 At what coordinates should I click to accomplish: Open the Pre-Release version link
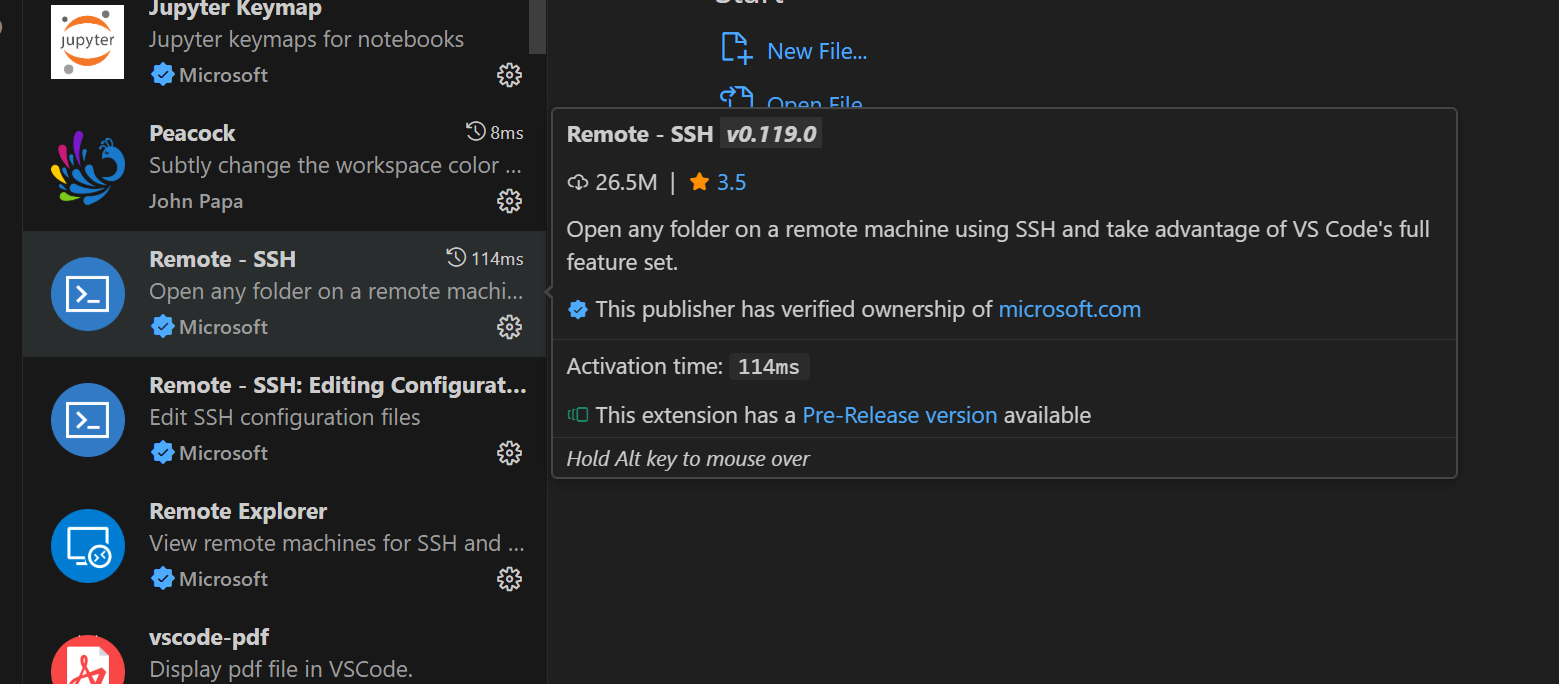pos(900,415)
